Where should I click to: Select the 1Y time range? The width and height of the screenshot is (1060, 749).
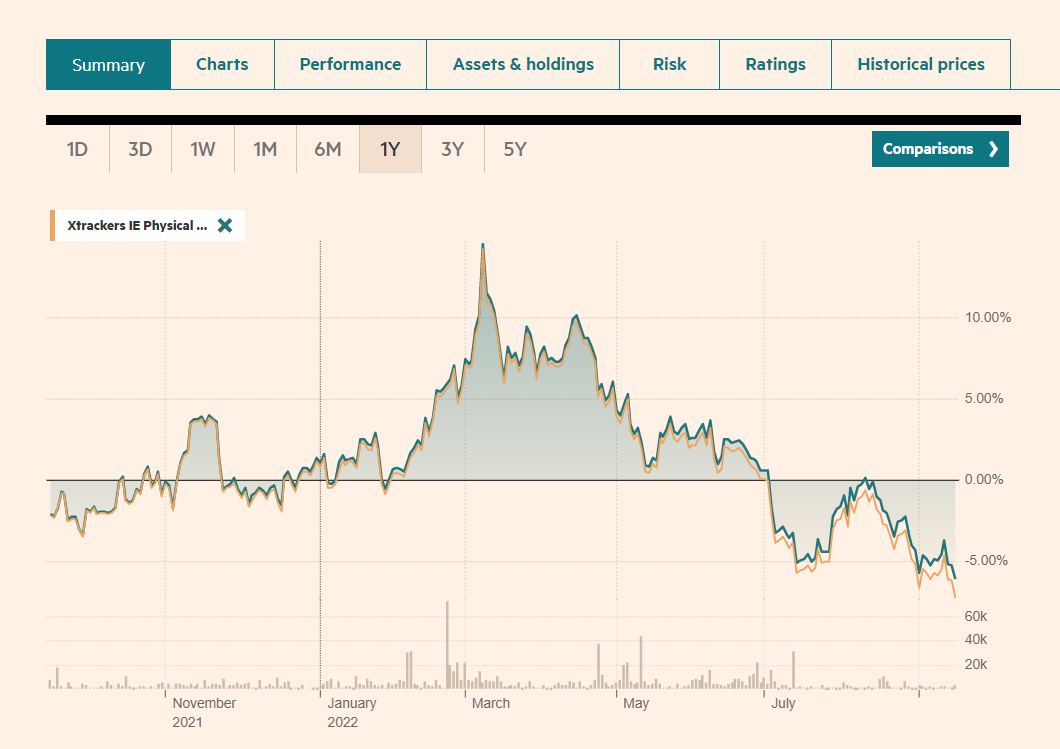[x=390, y=150]
